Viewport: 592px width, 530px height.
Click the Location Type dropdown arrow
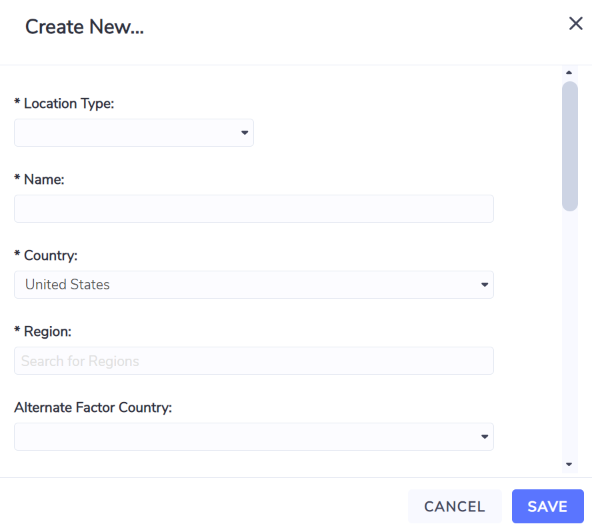pos(244,132)
